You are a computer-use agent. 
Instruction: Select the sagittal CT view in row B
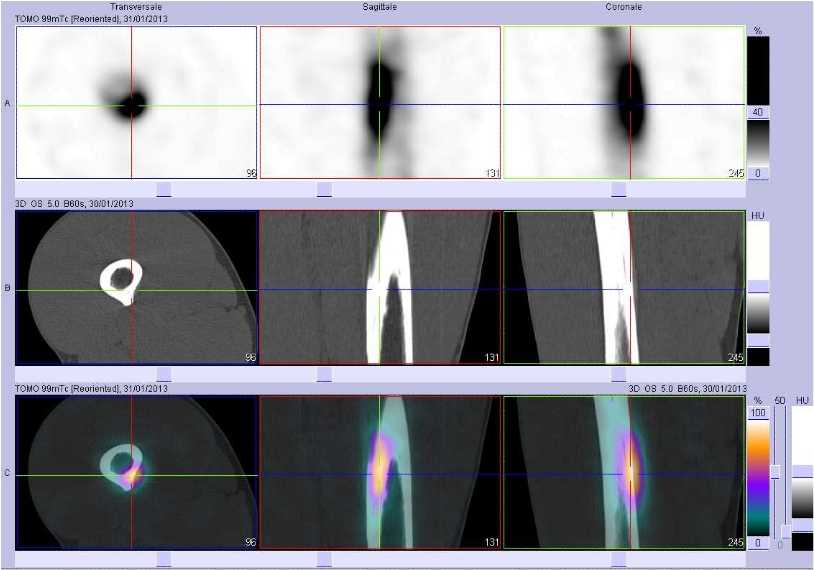point(380,287)
